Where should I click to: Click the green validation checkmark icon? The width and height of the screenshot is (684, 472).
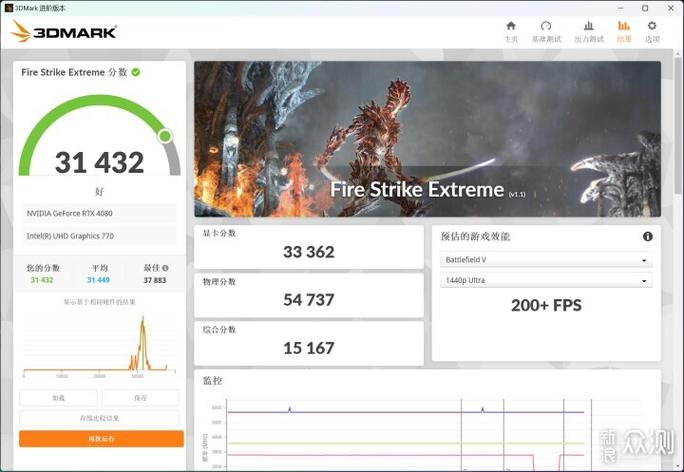(136, 72)
